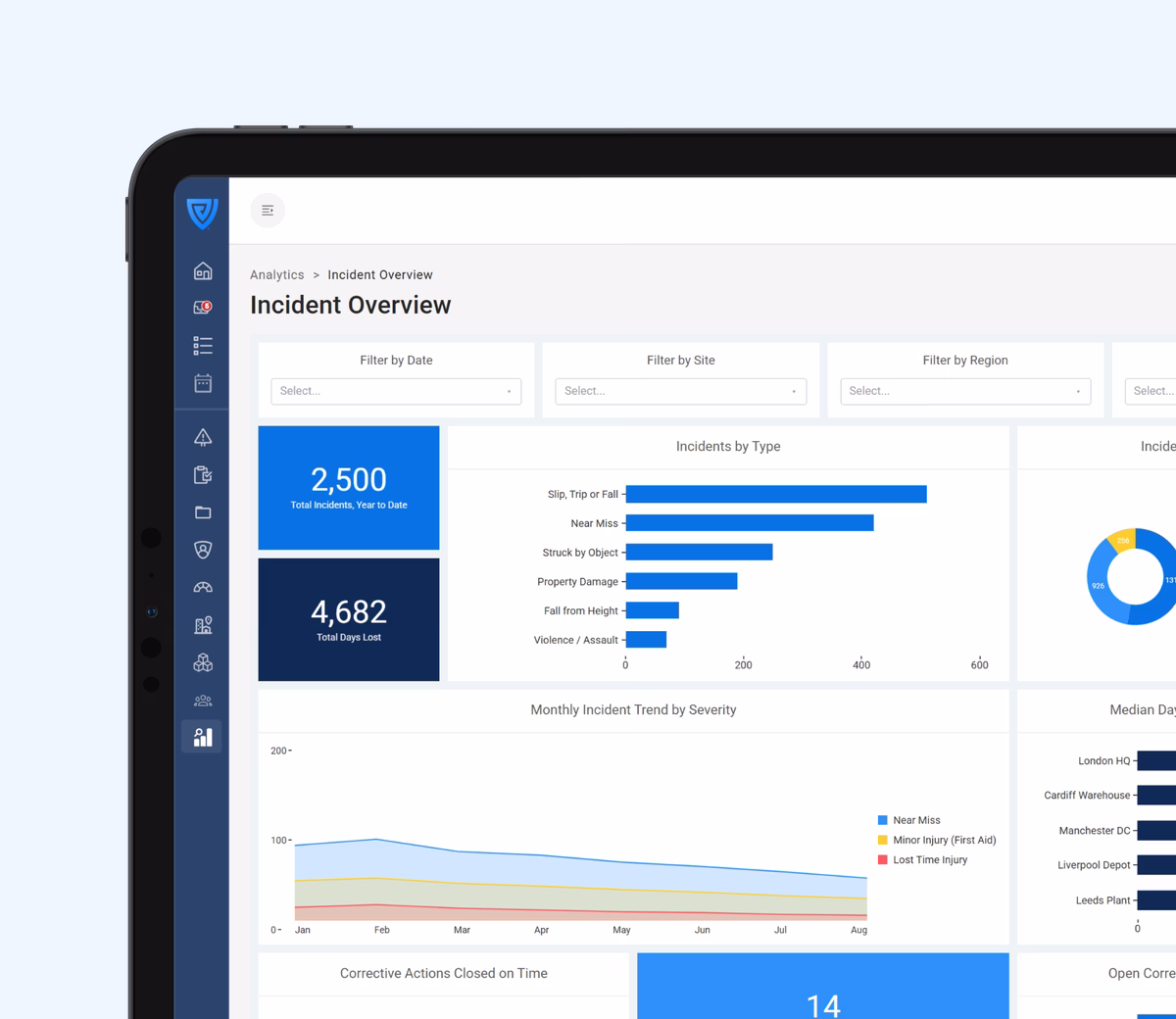The width and height of the screenshot is (1176, 1019).
Task: Click the Violence / Assault bar
Action: pos(647,640)
